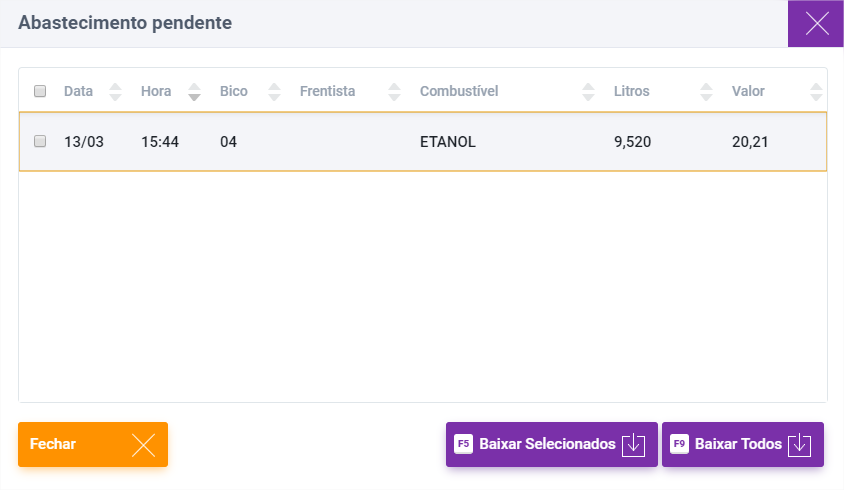Image resolution: width=844 pixels, height=490 pixels.
Task: Click the download arrow icon on Baixar Selecionados
Action: pos(634,445)
